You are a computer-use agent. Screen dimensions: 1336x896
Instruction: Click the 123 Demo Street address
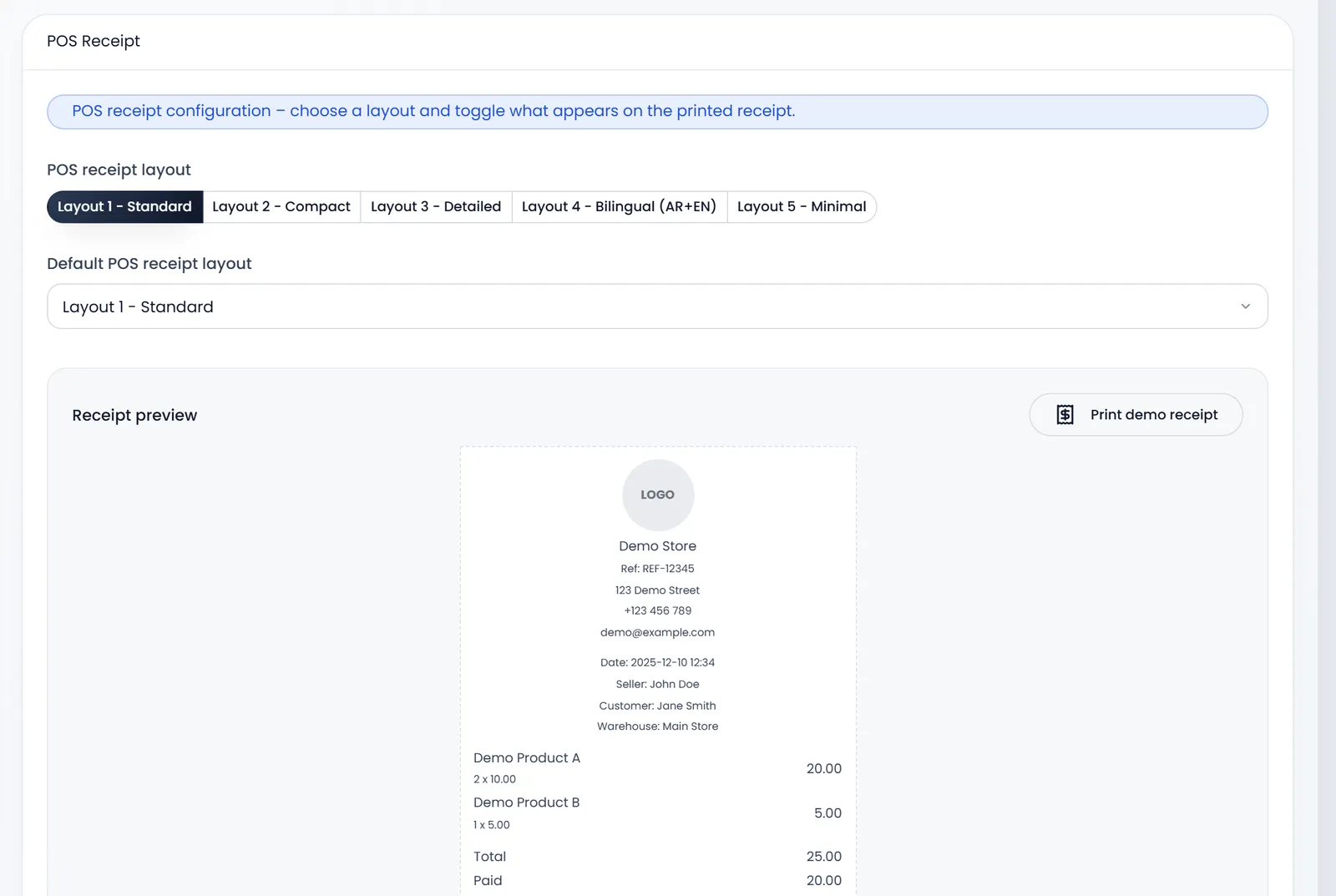(x=658, y=590)
